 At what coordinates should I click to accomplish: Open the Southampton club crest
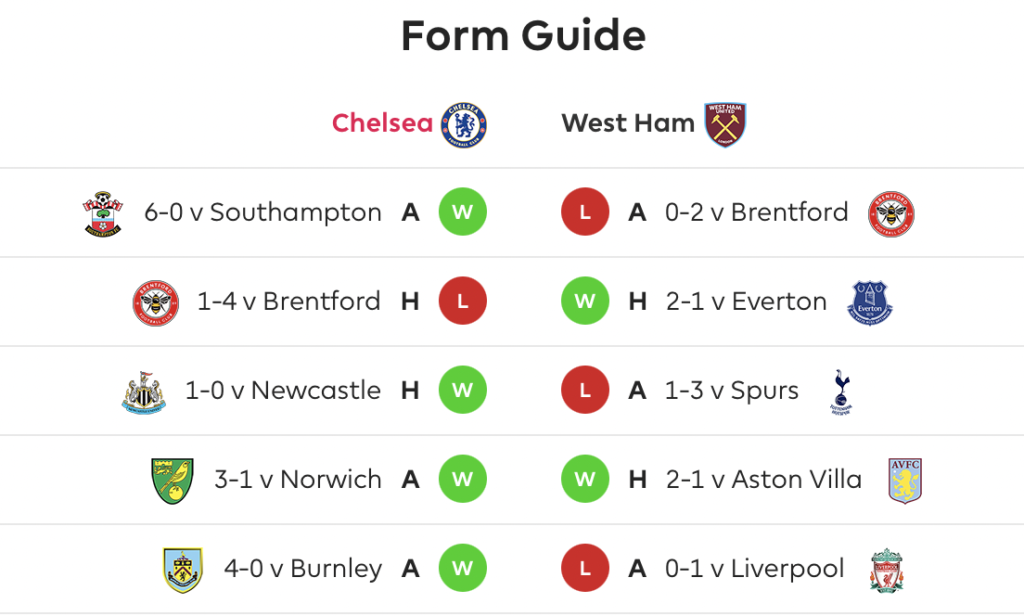coord(103,214)
